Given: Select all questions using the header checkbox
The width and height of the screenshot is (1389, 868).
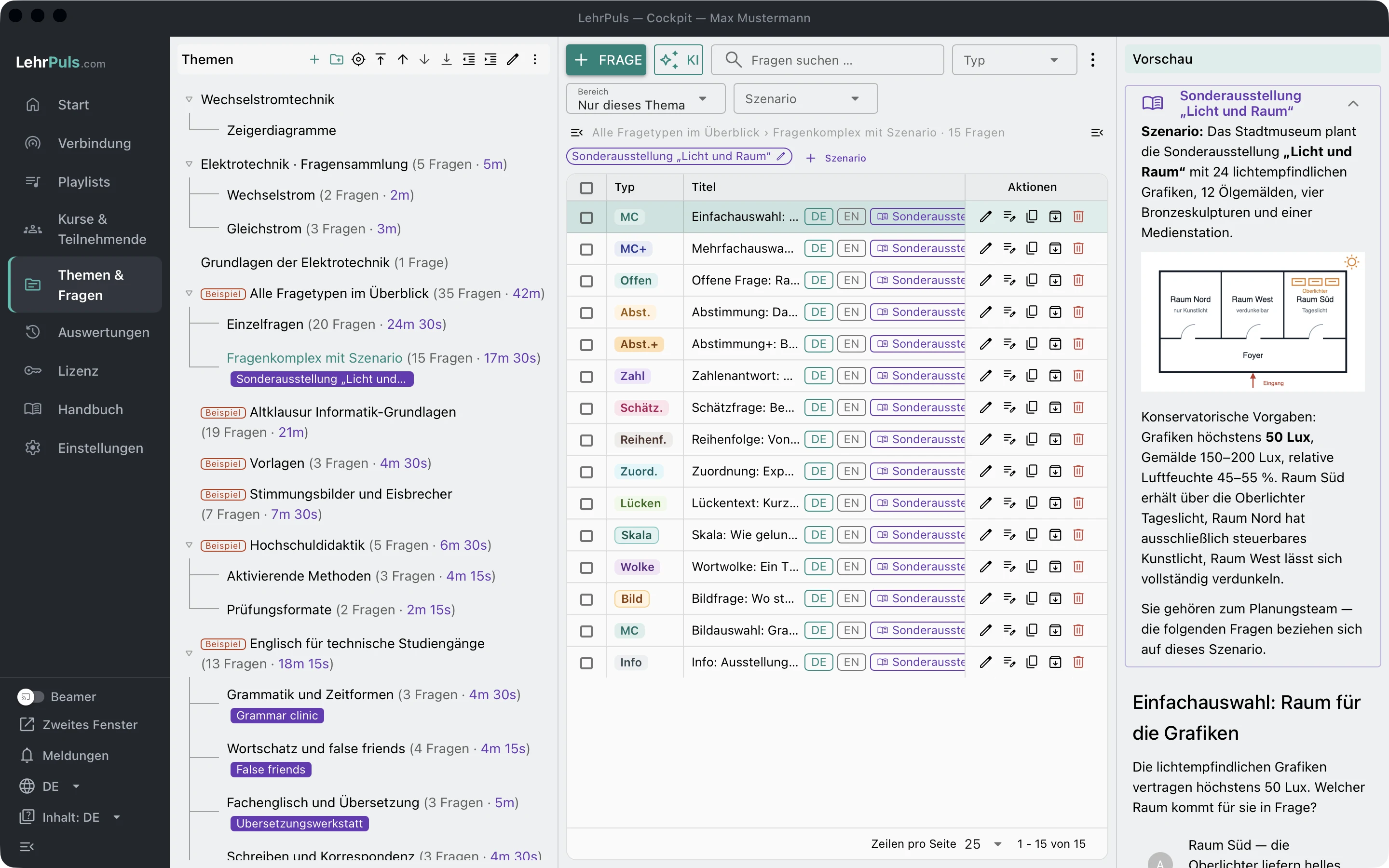Looking at the screenshot, I should click(586, 188).
